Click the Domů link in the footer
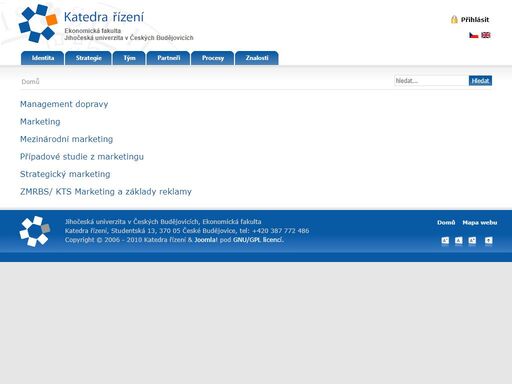Viewport: 512px width, 384px height. pyautogui.click(x=446, y=222)
